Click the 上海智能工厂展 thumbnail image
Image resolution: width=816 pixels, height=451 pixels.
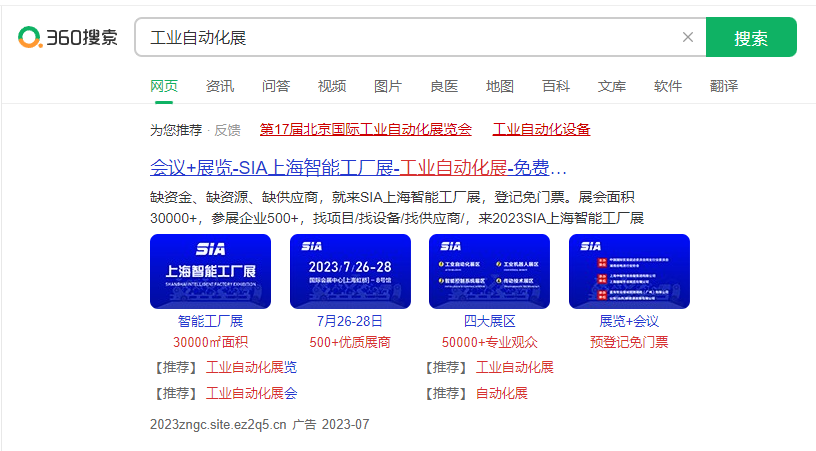tap(210, 271)
